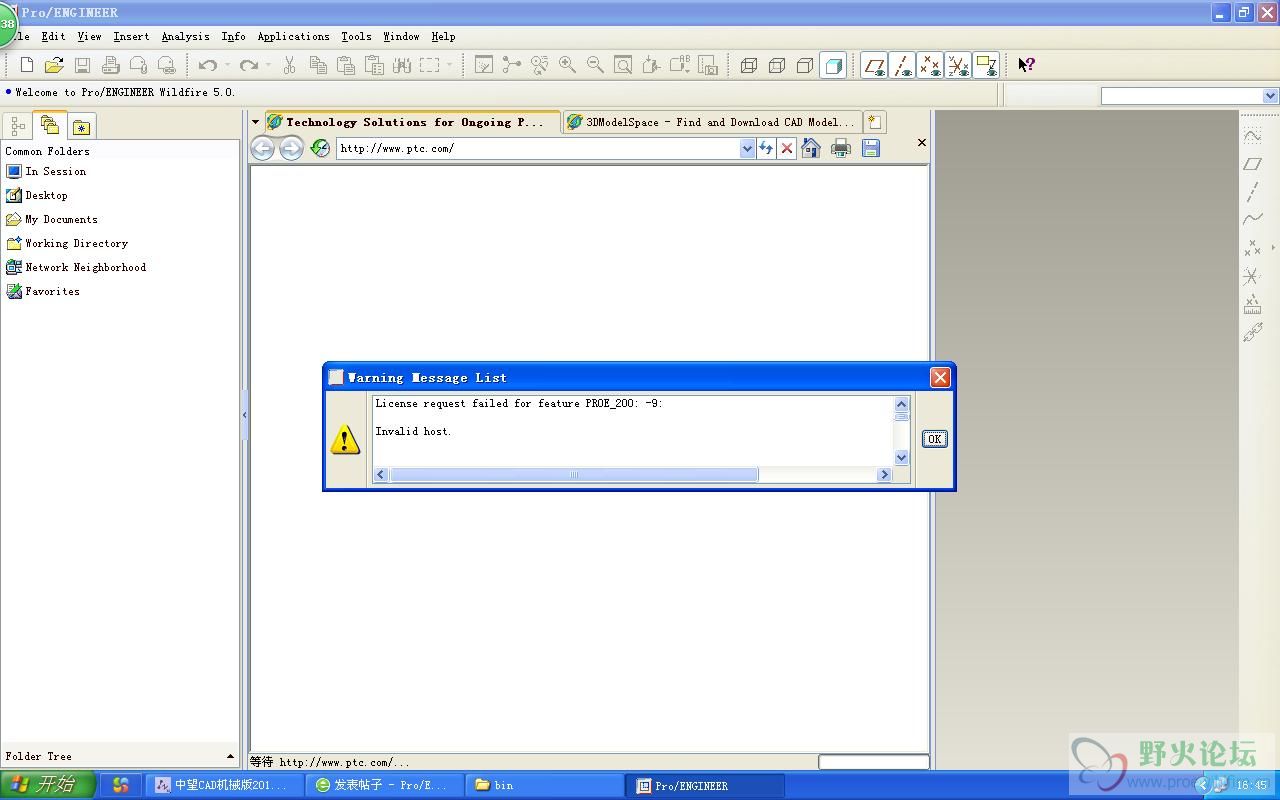The width and height of the screenshot is (1280, 800).
Task: Toggle Shading display style
Action: (833, 65)
